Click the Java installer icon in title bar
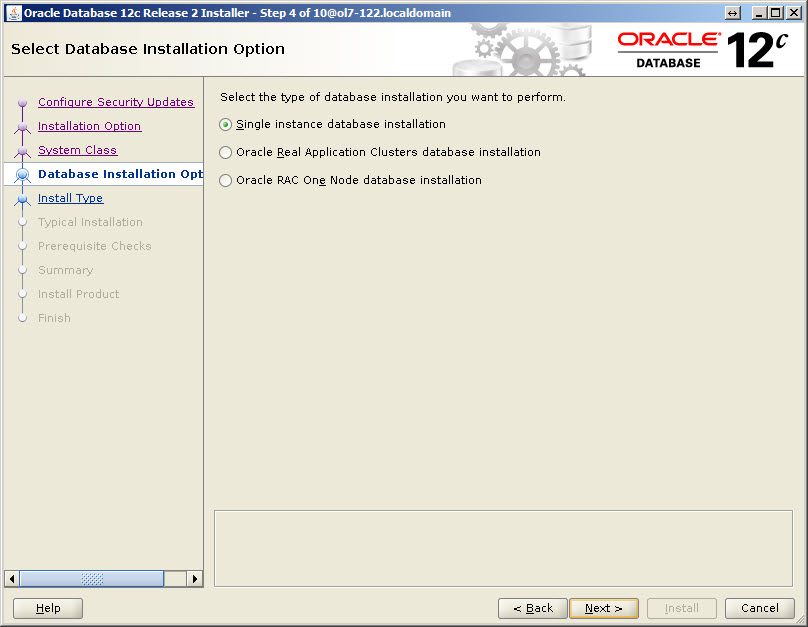Image resolution: width=808 pixels, height=627 pixels. [13, 13]
